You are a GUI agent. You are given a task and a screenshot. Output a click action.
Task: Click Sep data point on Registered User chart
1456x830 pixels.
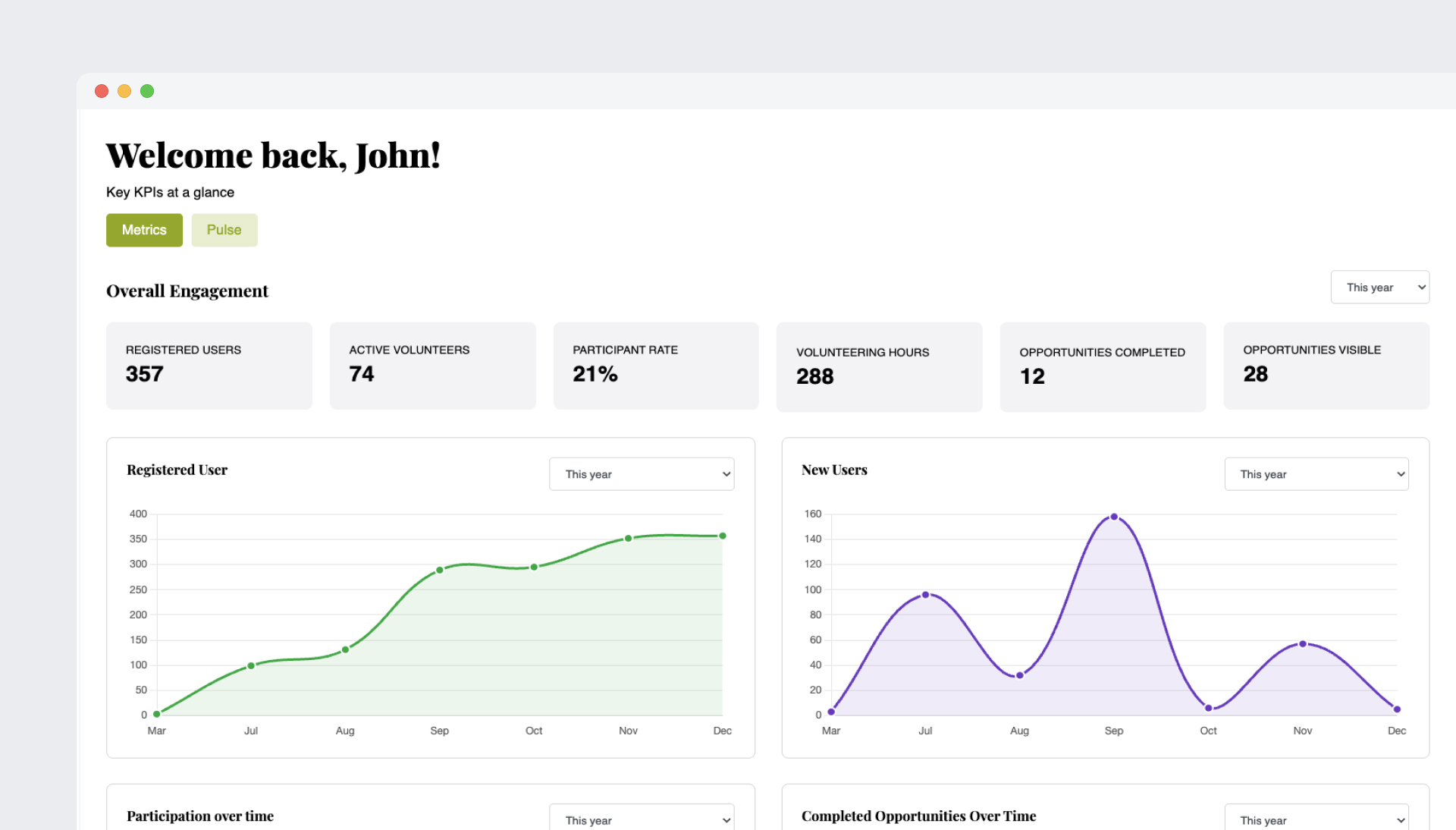[x=440, y=570]
